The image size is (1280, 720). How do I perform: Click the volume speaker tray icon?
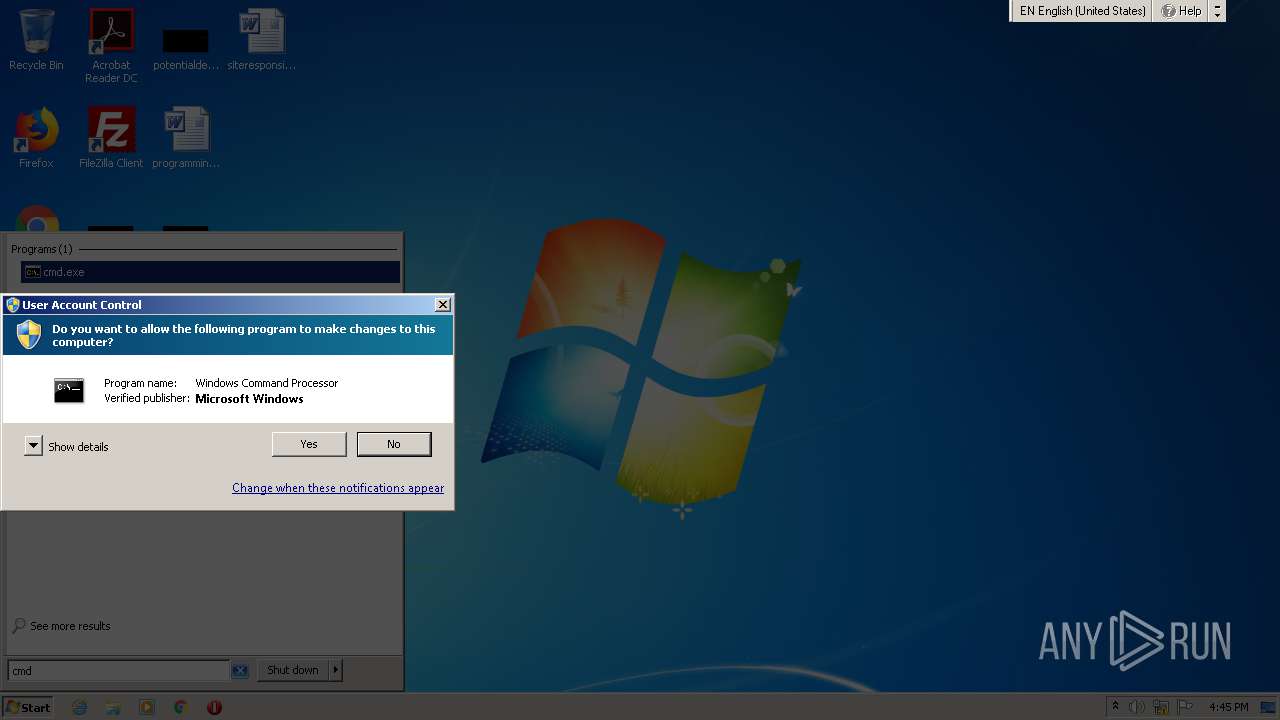pos(1137,707)
